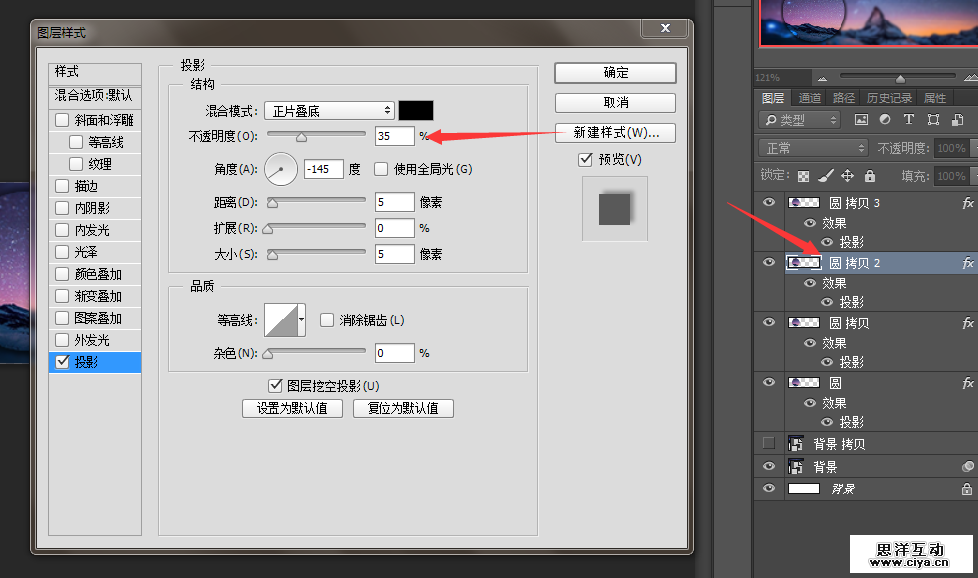978x578 pixels.
Task: Click the type layer filter icon
Action: coord(909,120)
